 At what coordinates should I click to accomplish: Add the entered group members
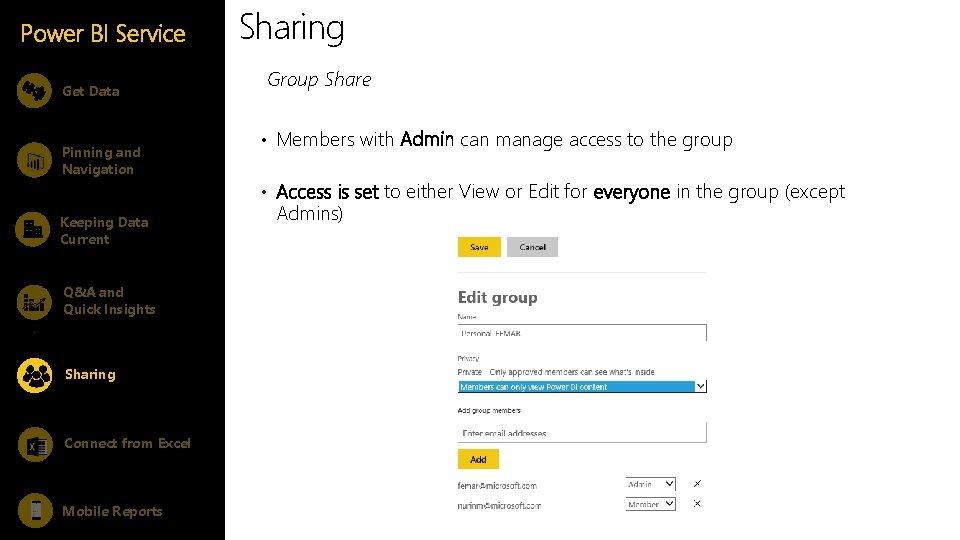478,459
